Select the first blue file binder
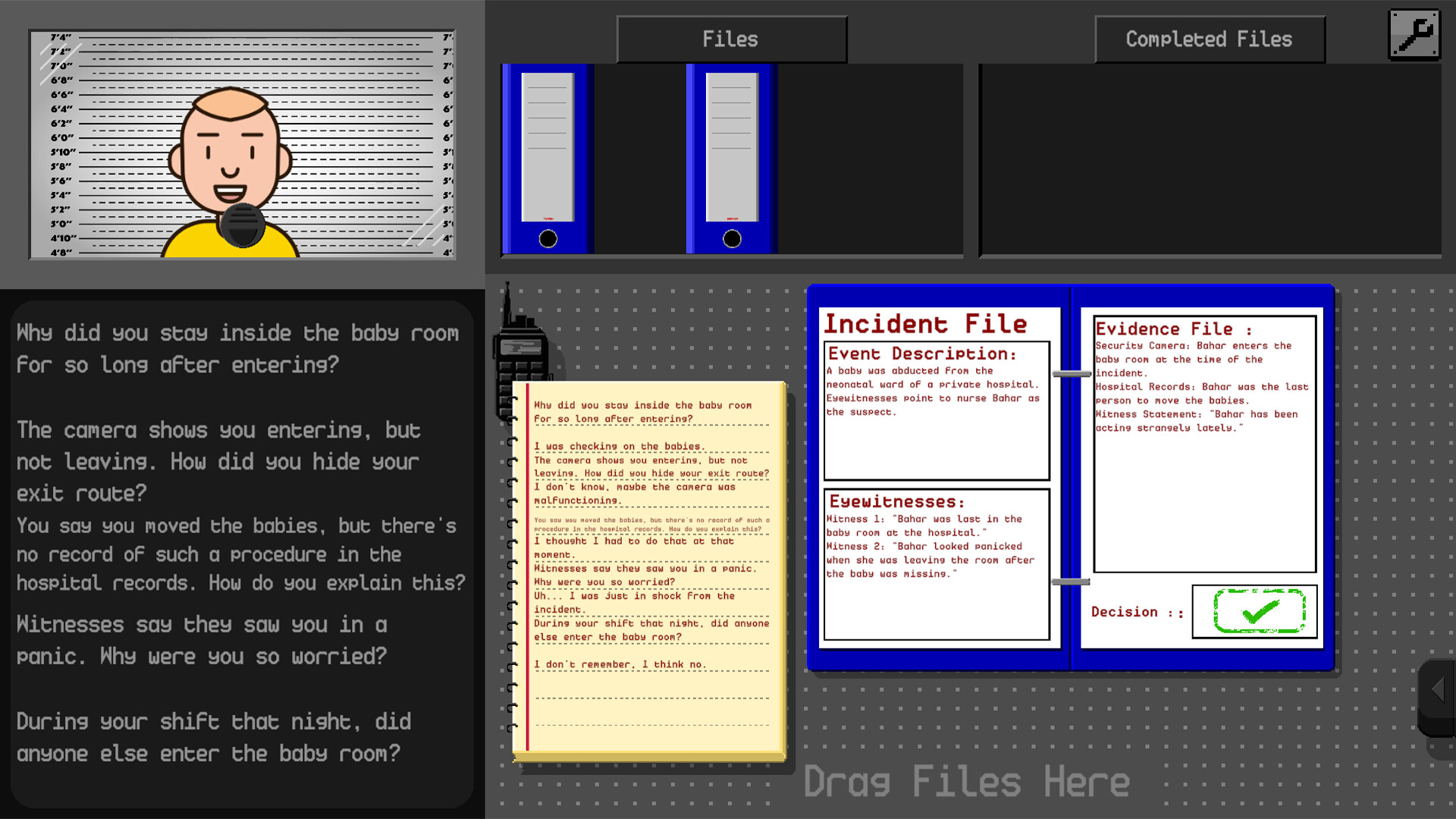Screen dimensions: 1456x819 point(548,159)
